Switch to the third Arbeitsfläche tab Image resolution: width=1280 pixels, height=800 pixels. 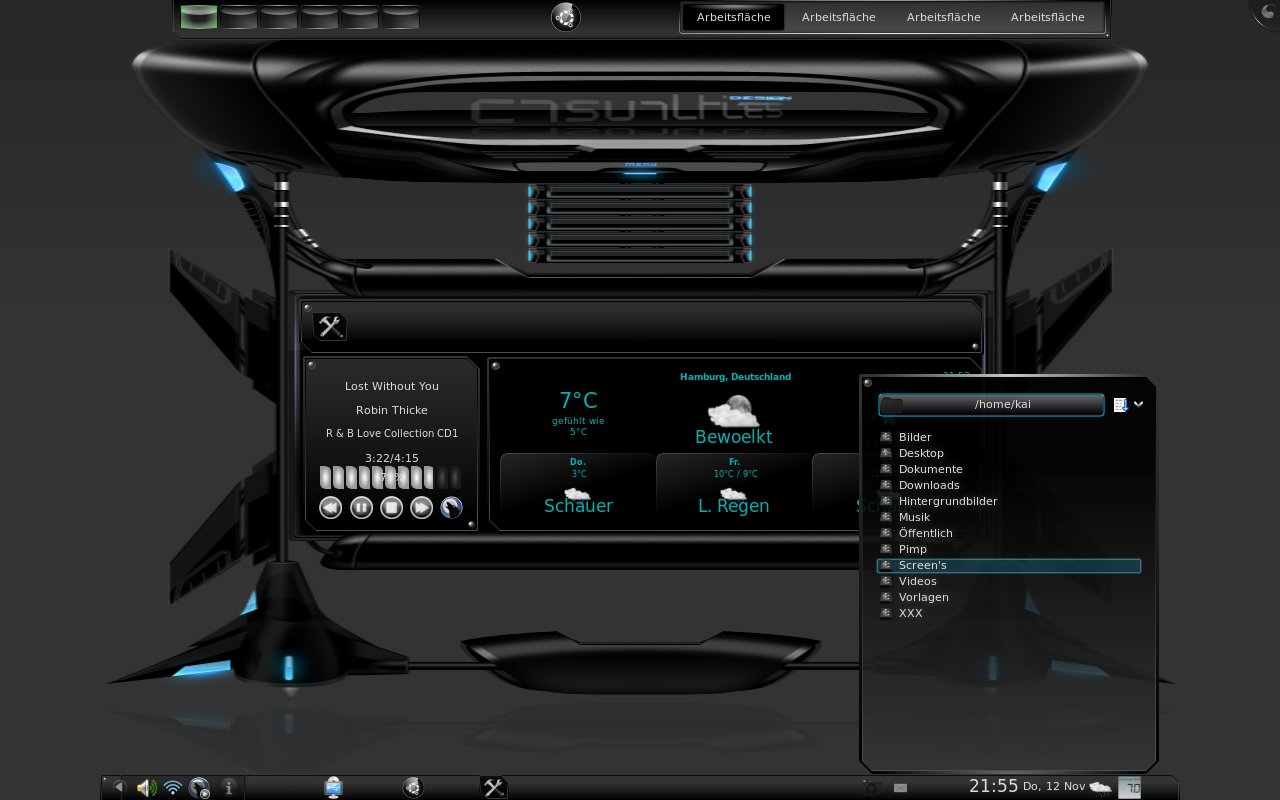point(943,17)
